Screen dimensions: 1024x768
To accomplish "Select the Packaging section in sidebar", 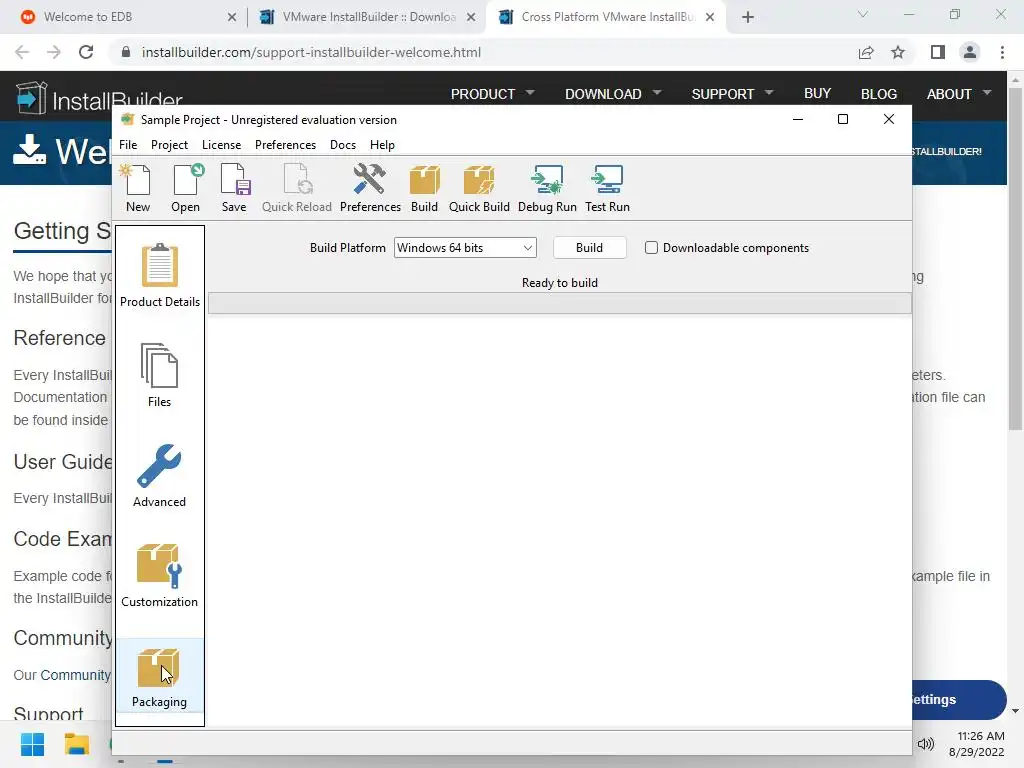I will tap(159, 677).
